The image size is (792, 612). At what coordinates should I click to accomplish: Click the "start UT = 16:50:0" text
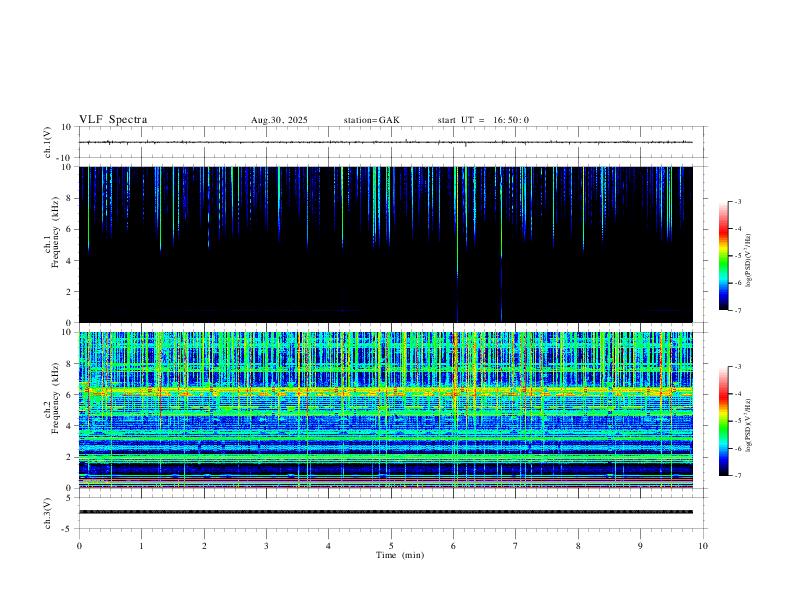(x=483, y=120)
